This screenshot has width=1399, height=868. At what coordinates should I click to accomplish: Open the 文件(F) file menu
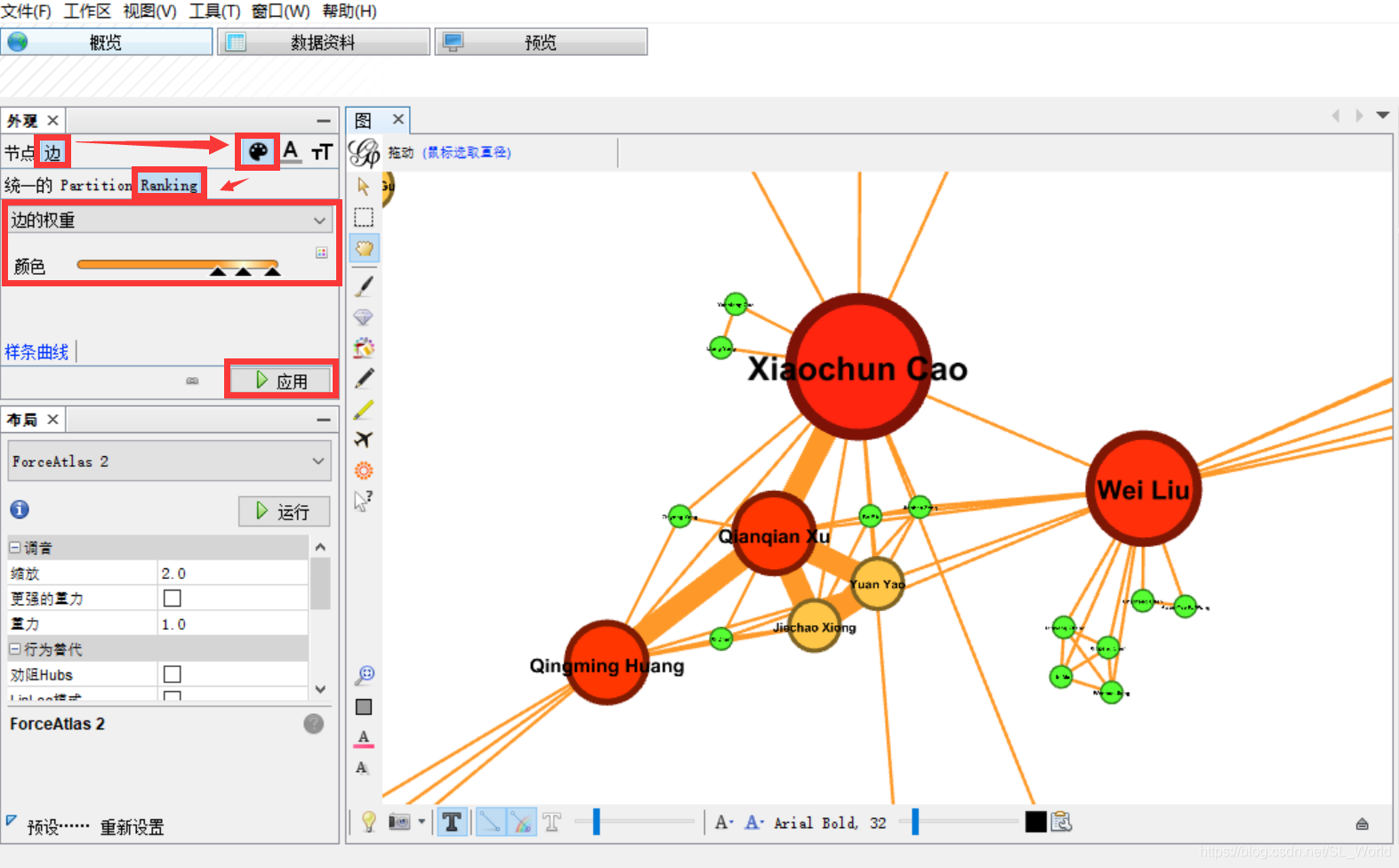tap(27, 12)
